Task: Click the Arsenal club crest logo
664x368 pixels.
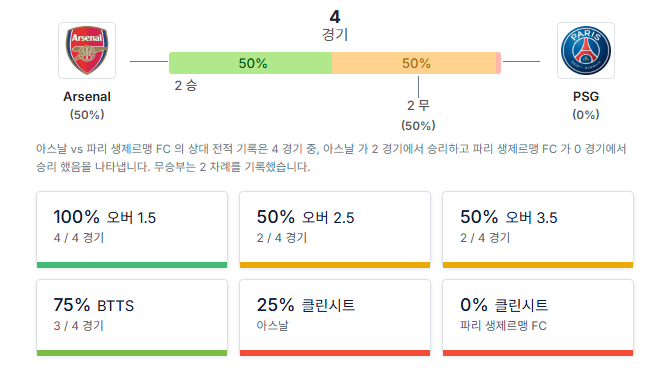Action: [87, 50]
